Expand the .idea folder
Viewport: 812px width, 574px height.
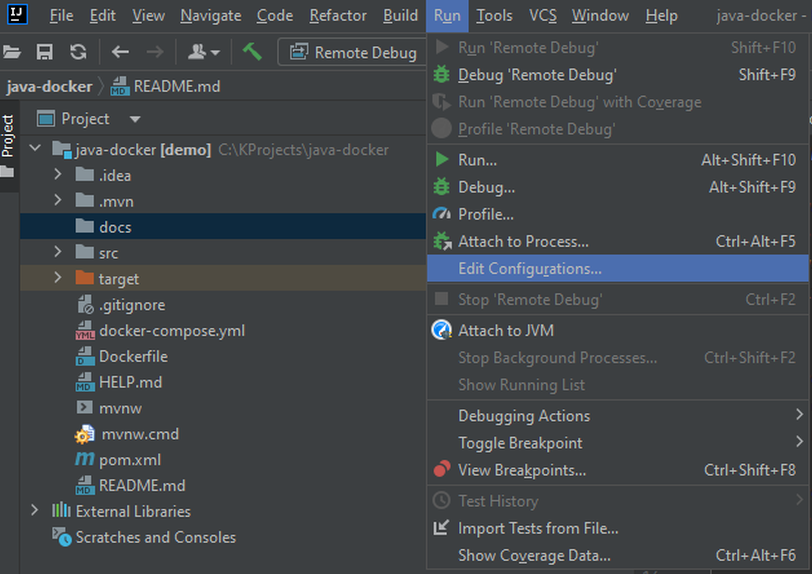tap(57, 175)
